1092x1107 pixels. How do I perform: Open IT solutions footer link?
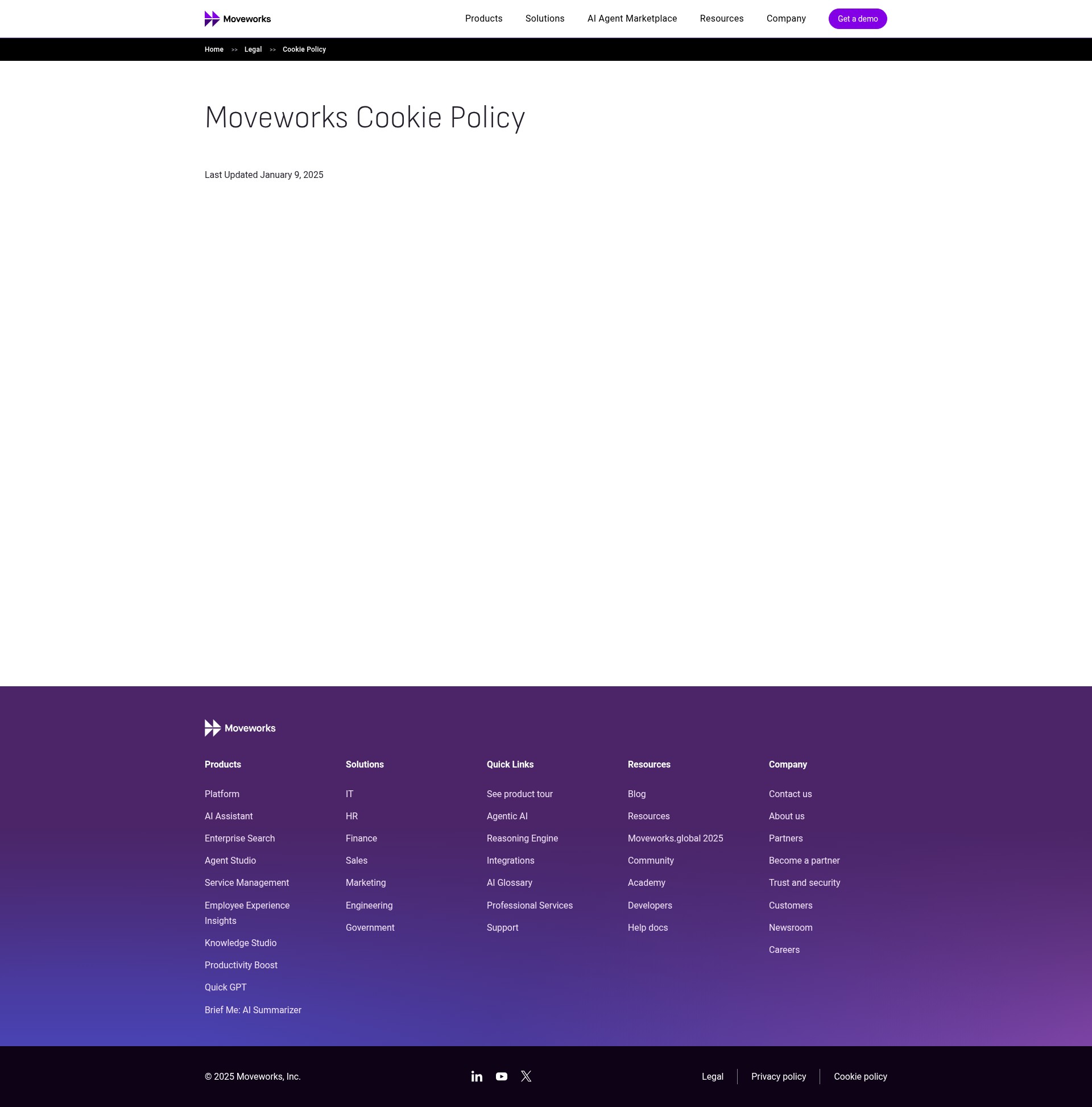(350, 794)
